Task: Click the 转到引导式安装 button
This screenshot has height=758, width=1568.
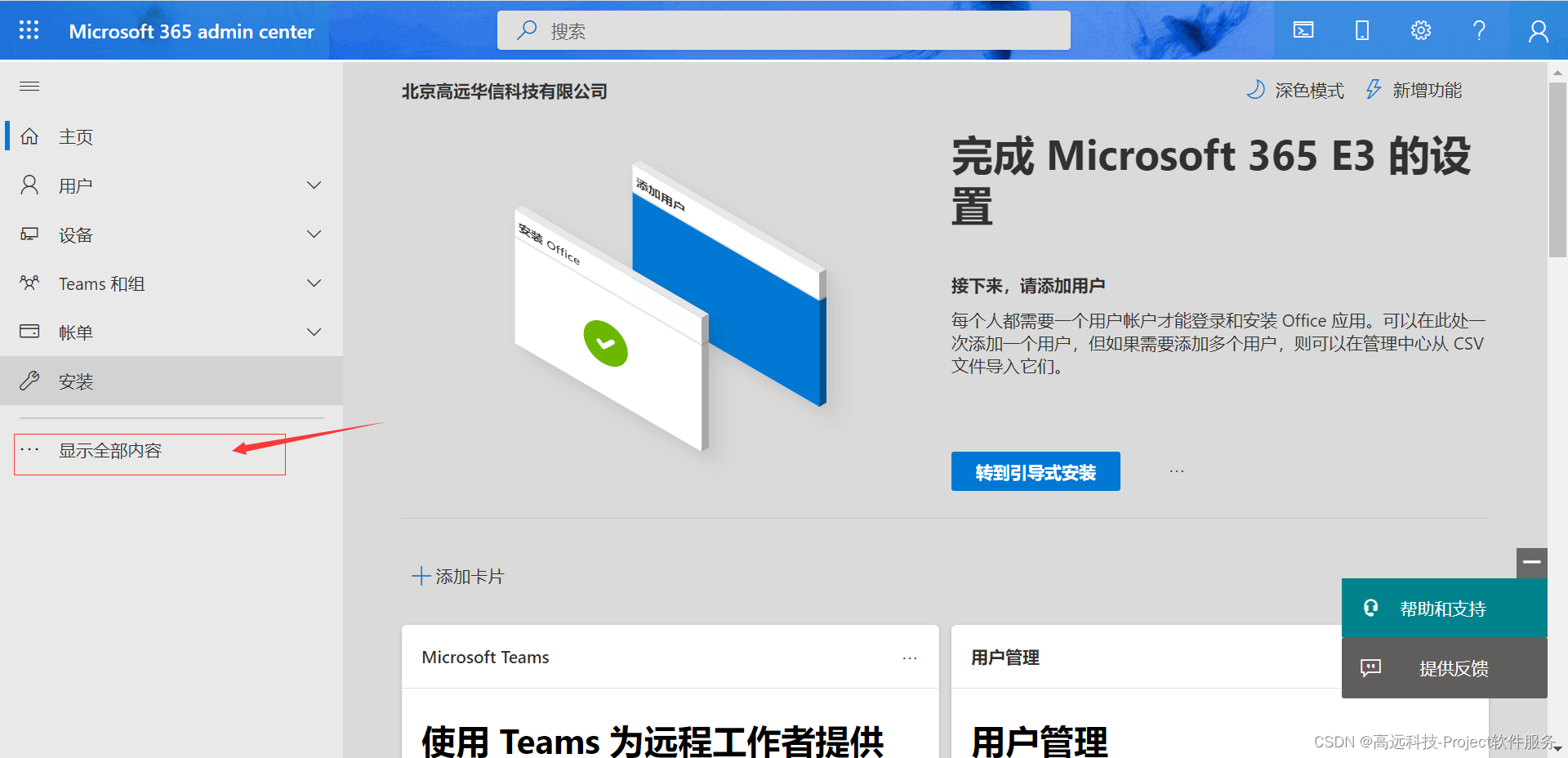Action: click(x=1035, y=471)
